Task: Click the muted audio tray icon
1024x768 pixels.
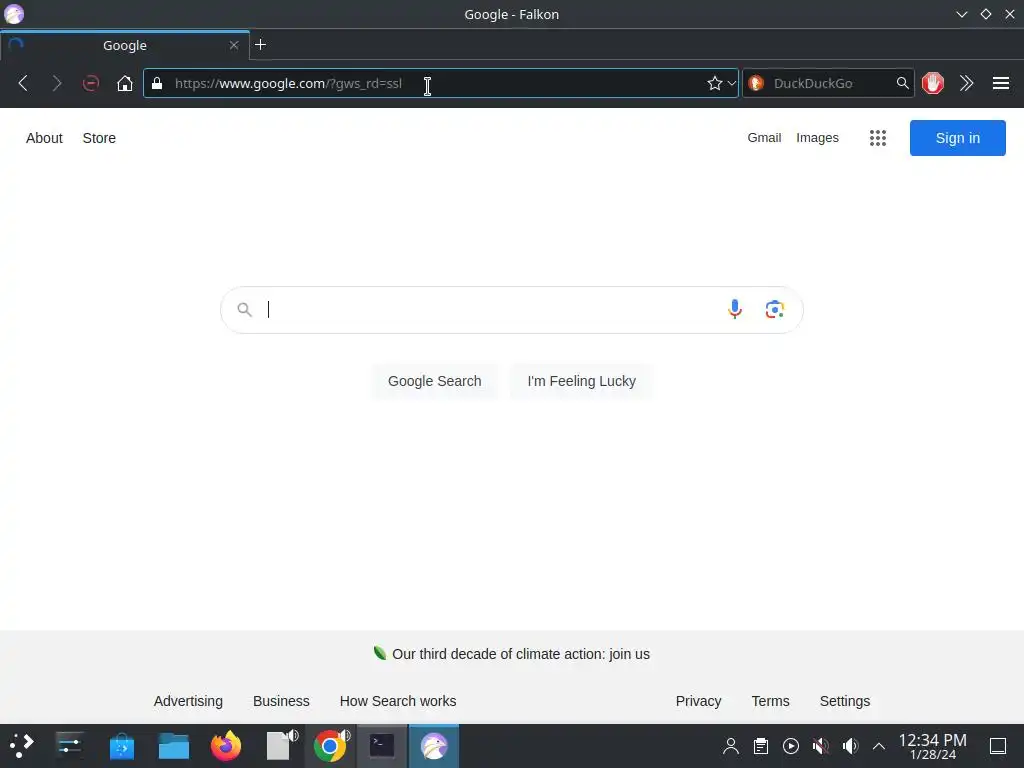Action: tap(820, 746)
